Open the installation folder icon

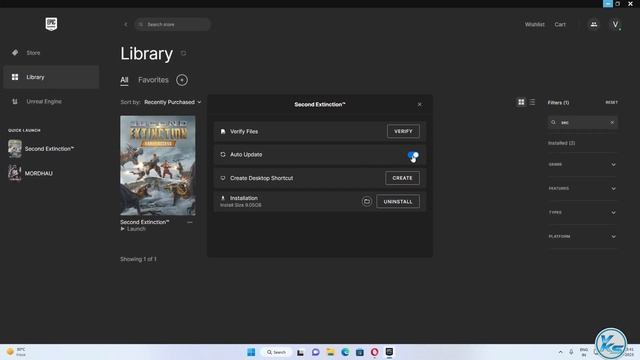tap(367, 202)
